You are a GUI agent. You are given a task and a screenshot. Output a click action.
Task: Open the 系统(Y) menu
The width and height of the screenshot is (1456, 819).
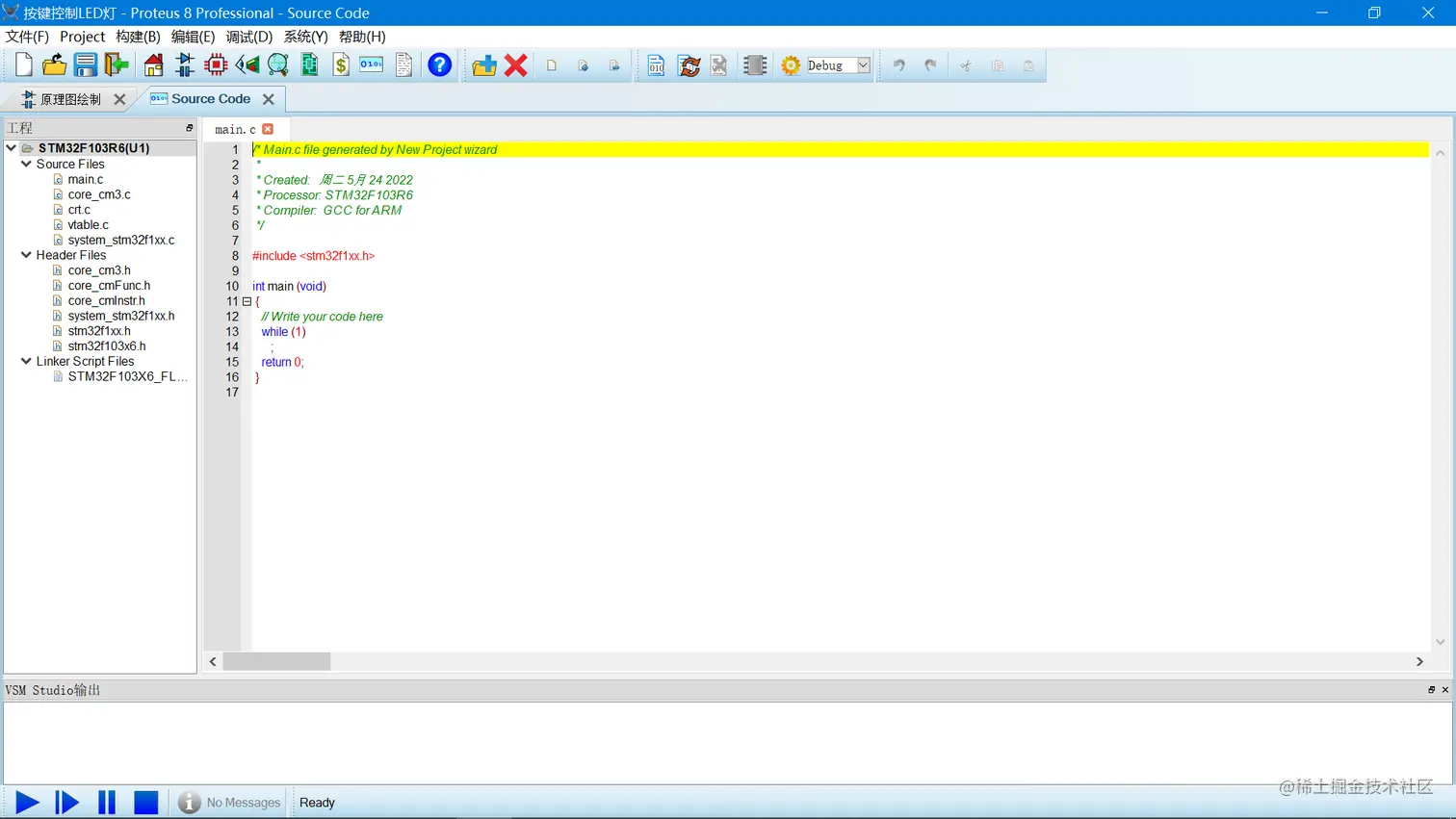305,37
